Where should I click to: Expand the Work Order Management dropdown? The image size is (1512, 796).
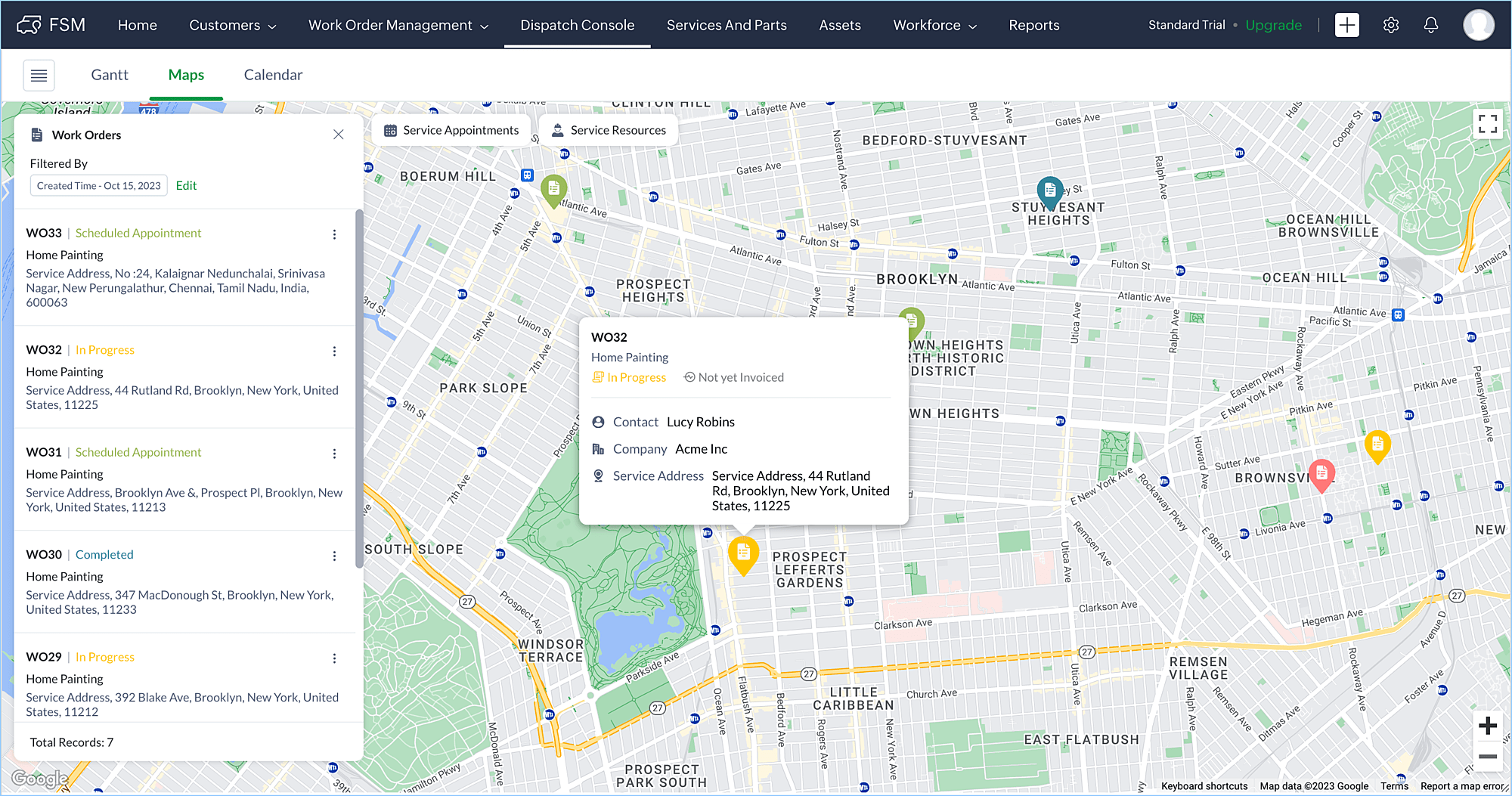click(398, 25)
